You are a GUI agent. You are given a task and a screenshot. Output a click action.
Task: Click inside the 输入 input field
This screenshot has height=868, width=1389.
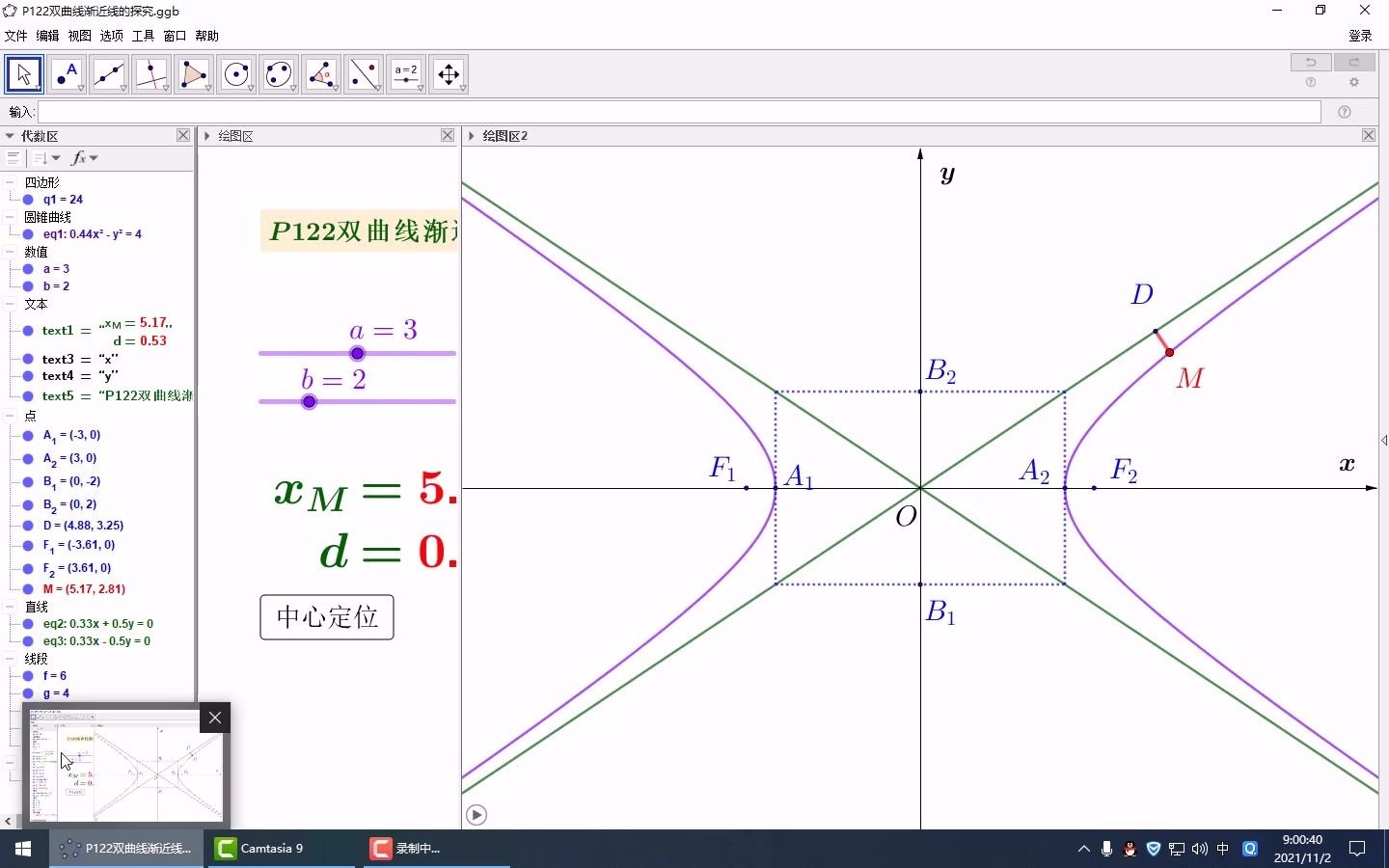(679, 112)
